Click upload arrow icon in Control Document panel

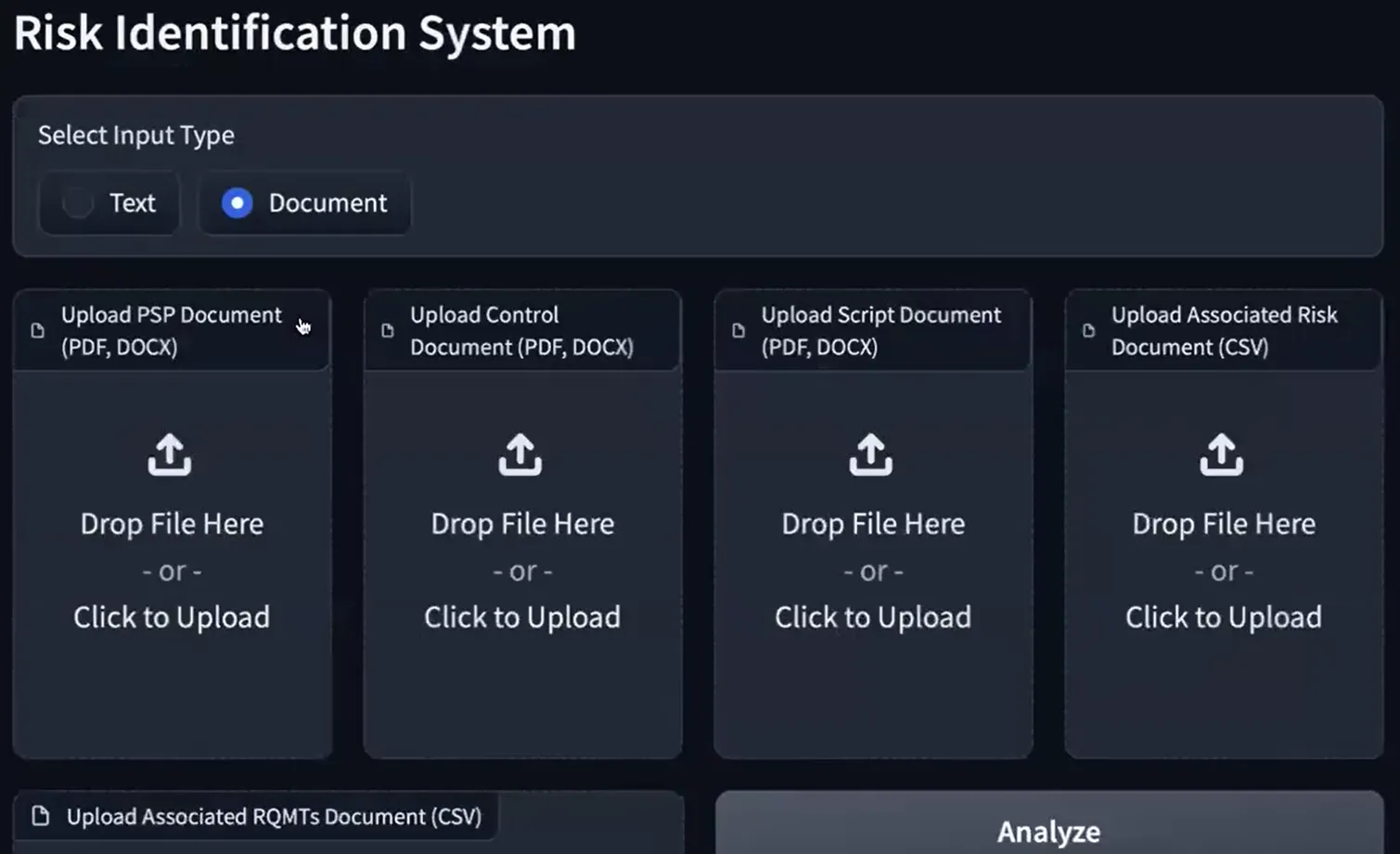pos(520,454)
